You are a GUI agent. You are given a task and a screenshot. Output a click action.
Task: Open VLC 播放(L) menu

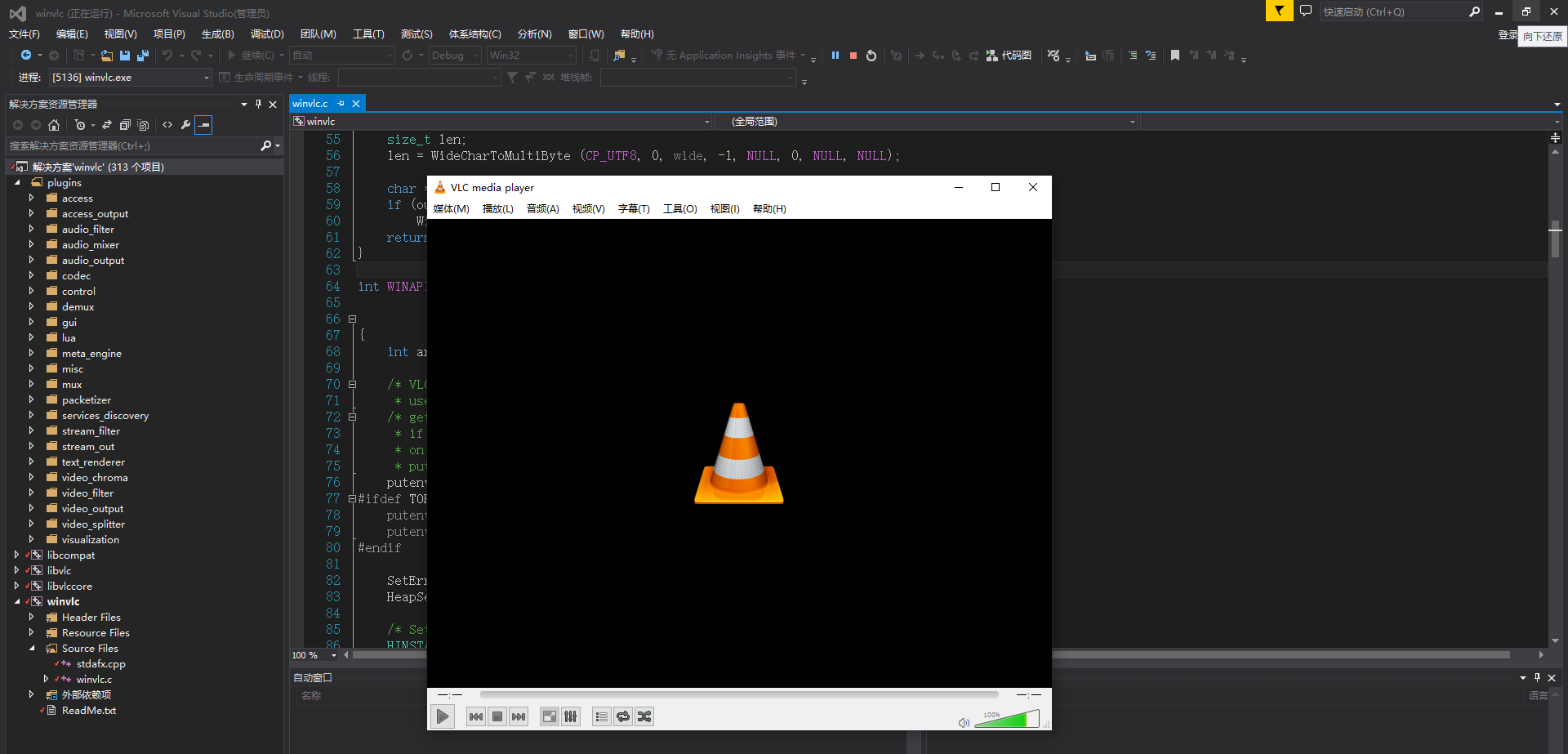click(498, 209)
